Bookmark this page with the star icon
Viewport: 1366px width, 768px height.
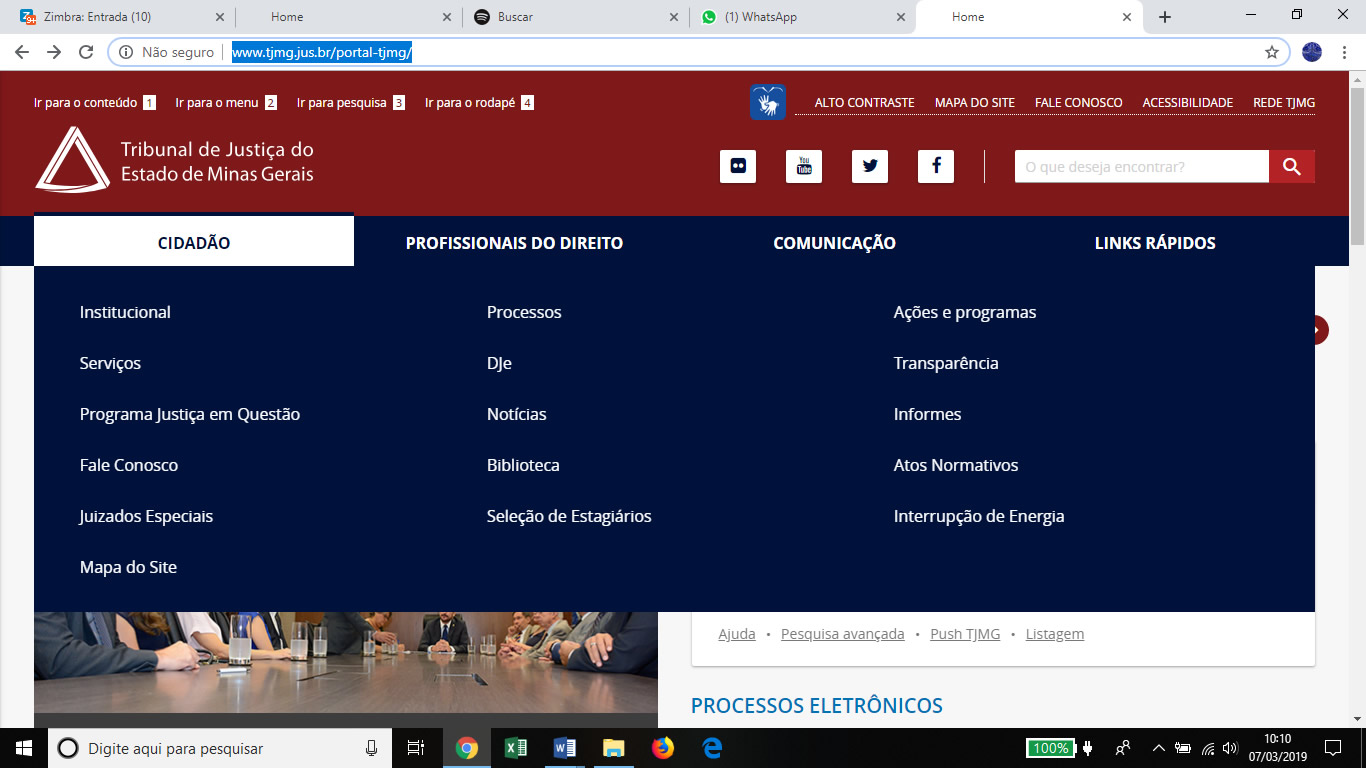(1272, 52)
